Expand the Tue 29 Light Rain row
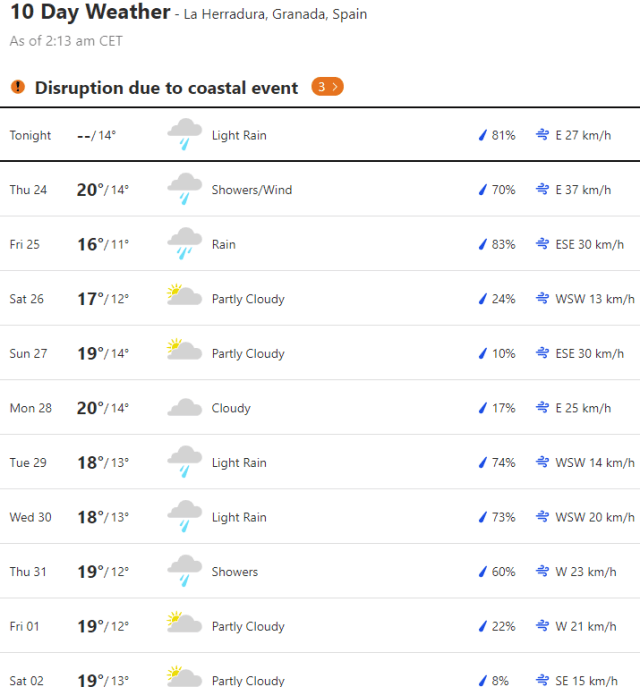 click(320, 462)
